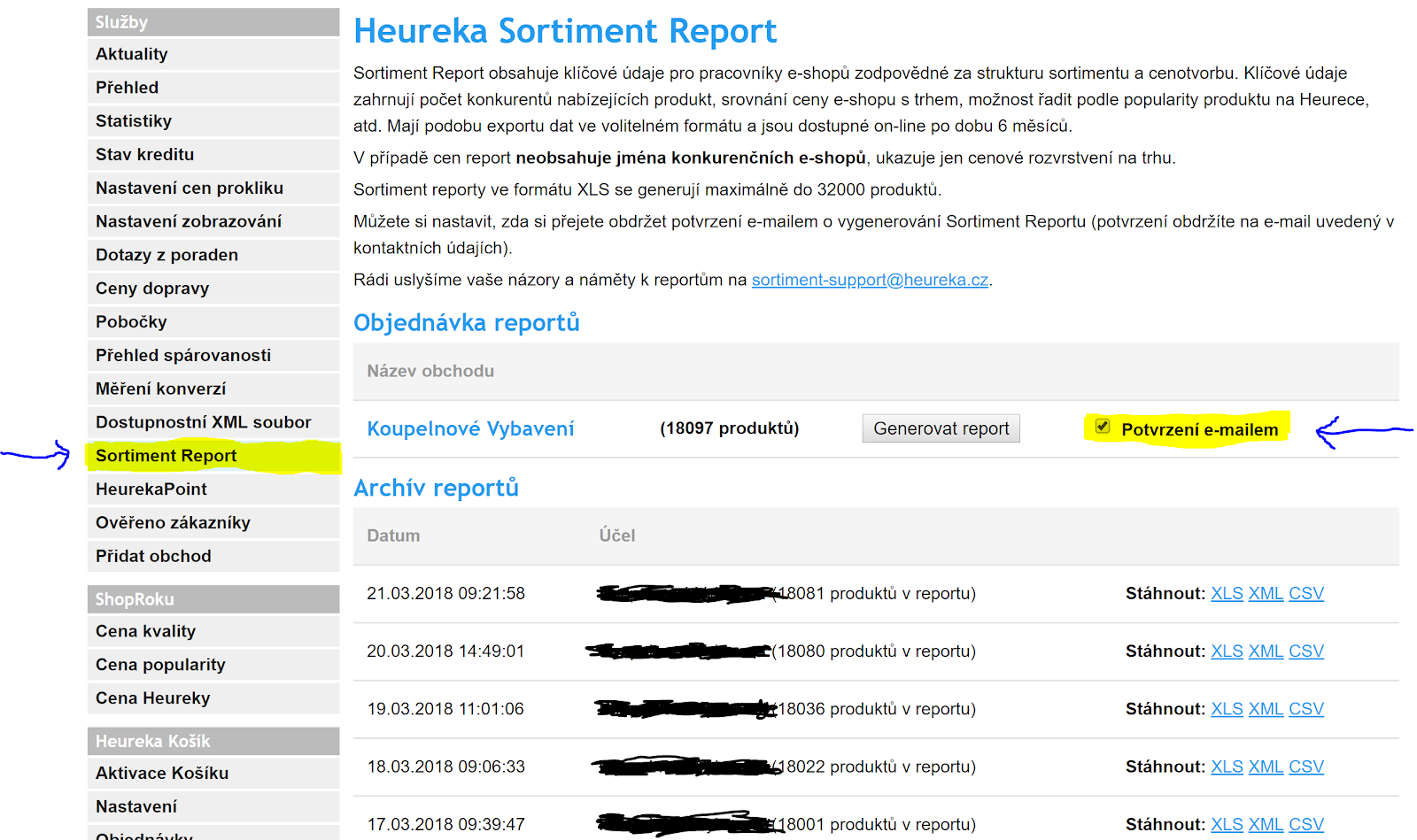Download CSV for the 21.03.2018 report

point(1306,593)
